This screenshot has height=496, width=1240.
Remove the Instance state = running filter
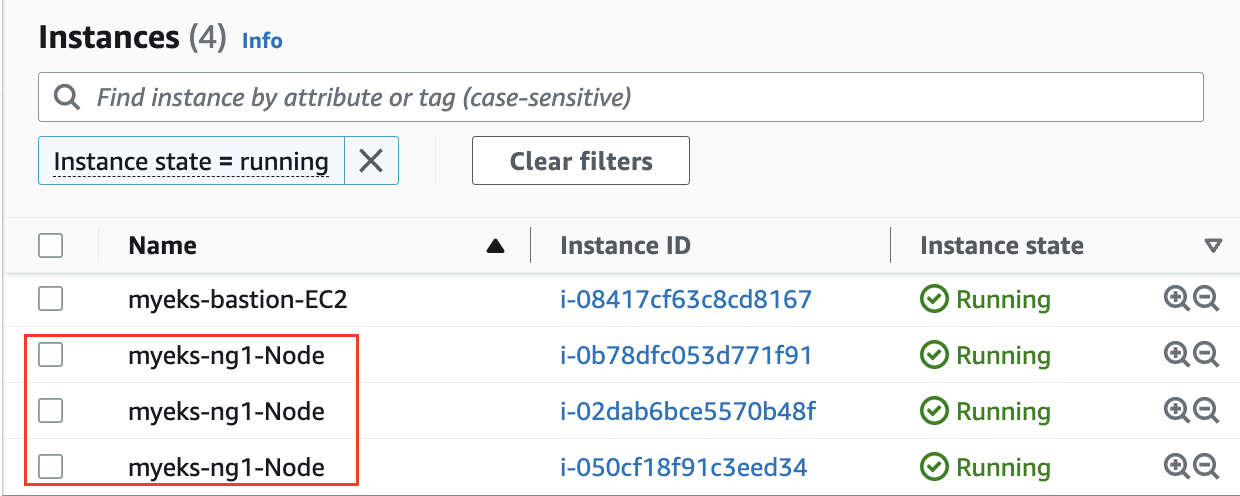(371, 161)
